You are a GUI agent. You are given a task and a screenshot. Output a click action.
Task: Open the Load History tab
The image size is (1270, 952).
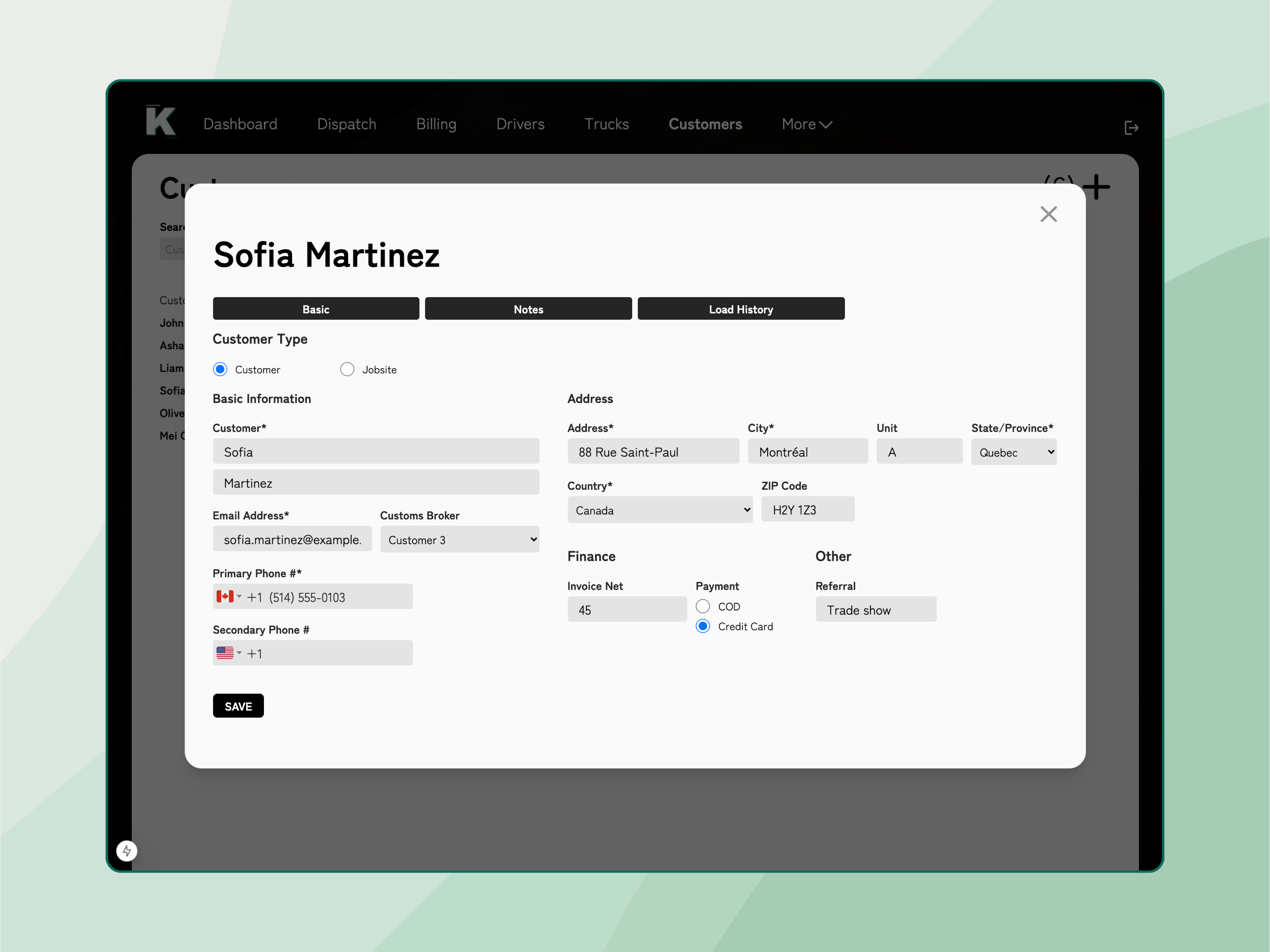coord(740,309)
